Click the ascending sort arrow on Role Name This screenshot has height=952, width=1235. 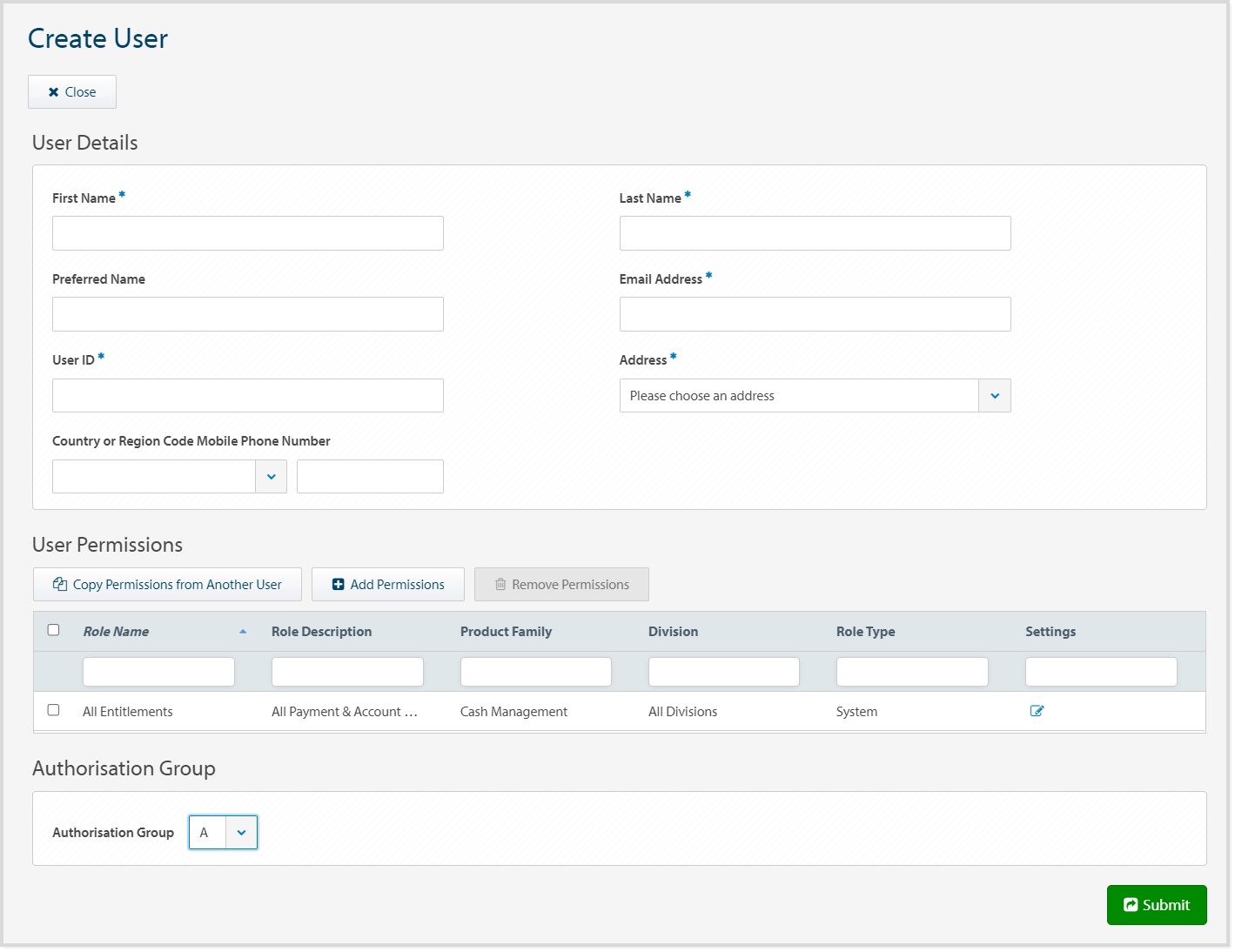pos(243,631)
